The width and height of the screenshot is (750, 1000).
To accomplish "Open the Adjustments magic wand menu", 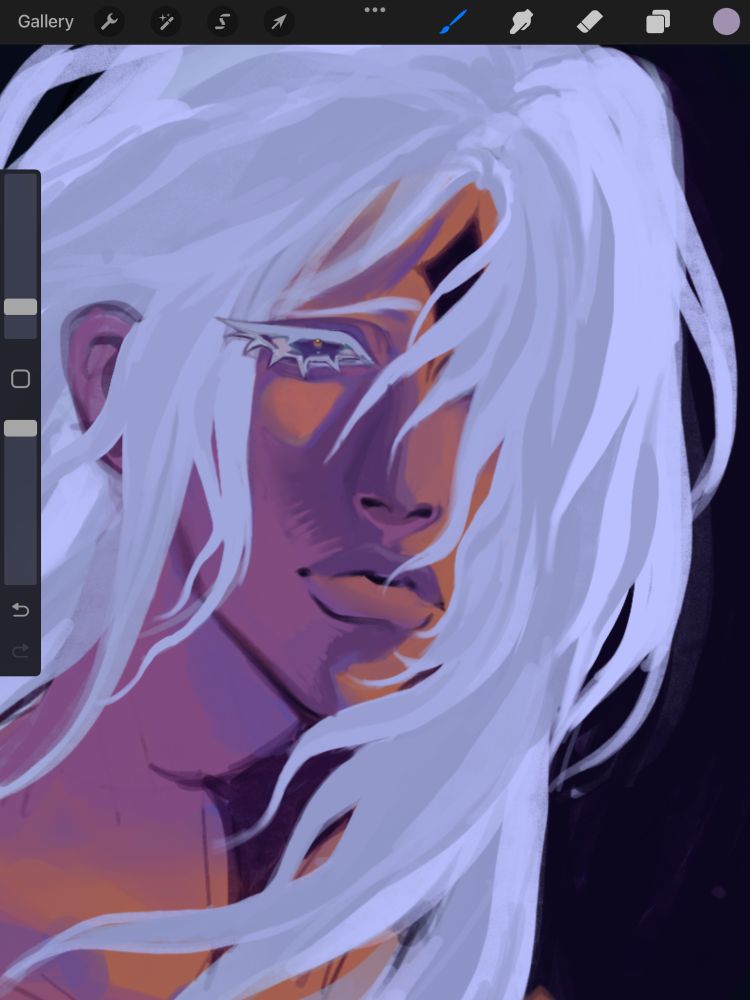I will tap(166, 22).
